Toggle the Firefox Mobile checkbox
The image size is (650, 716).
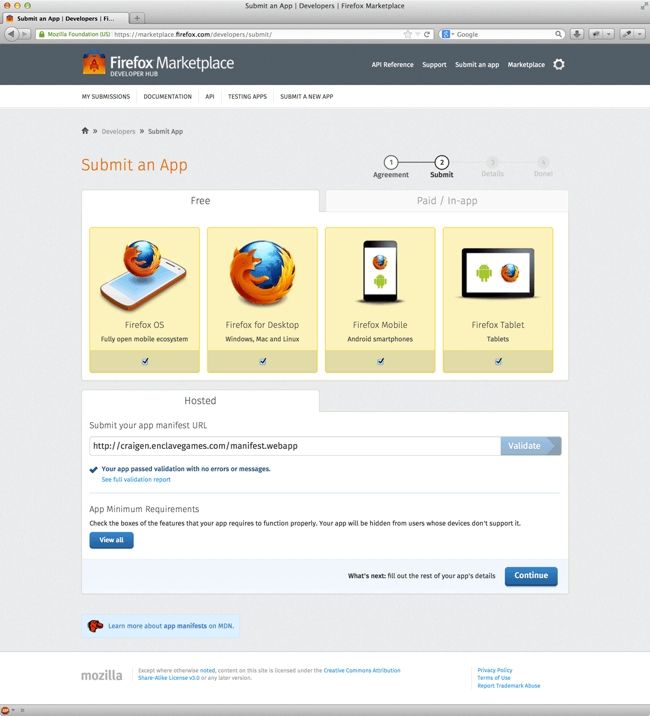pyautogui.click(x=380, y=361)
